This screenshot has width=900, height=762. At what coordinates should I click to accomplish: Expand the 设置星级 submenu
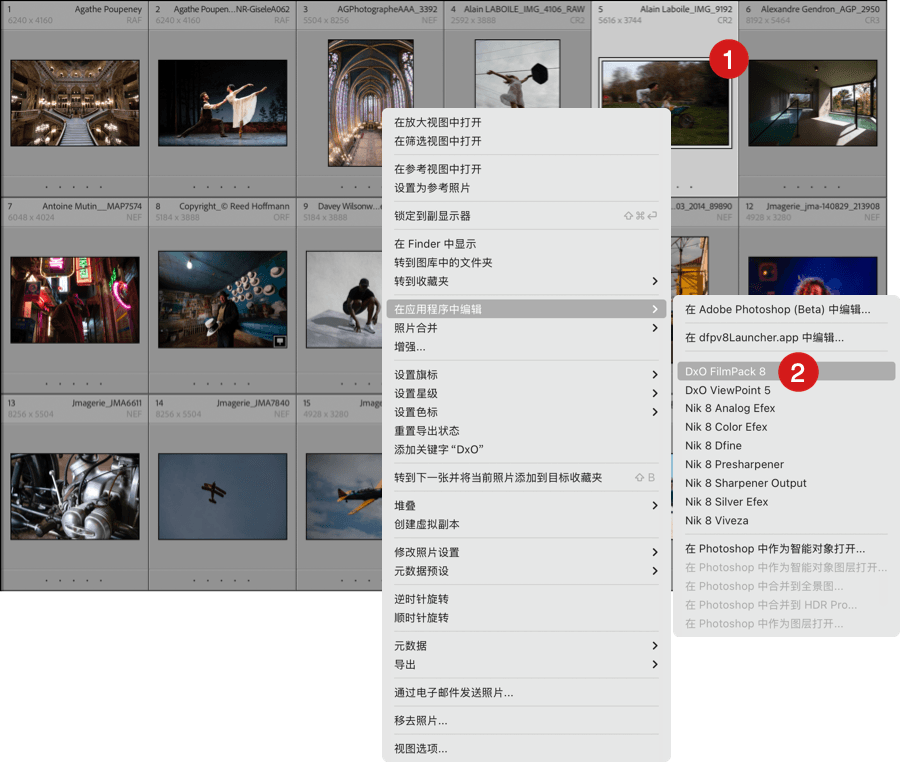pyautogui.click(x=655, y=394)
